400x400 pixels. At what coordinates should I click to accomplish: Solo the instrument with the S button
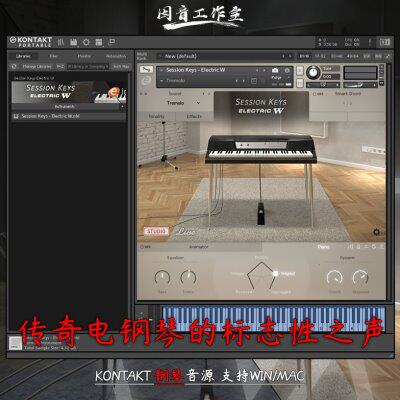pos(300,70)
